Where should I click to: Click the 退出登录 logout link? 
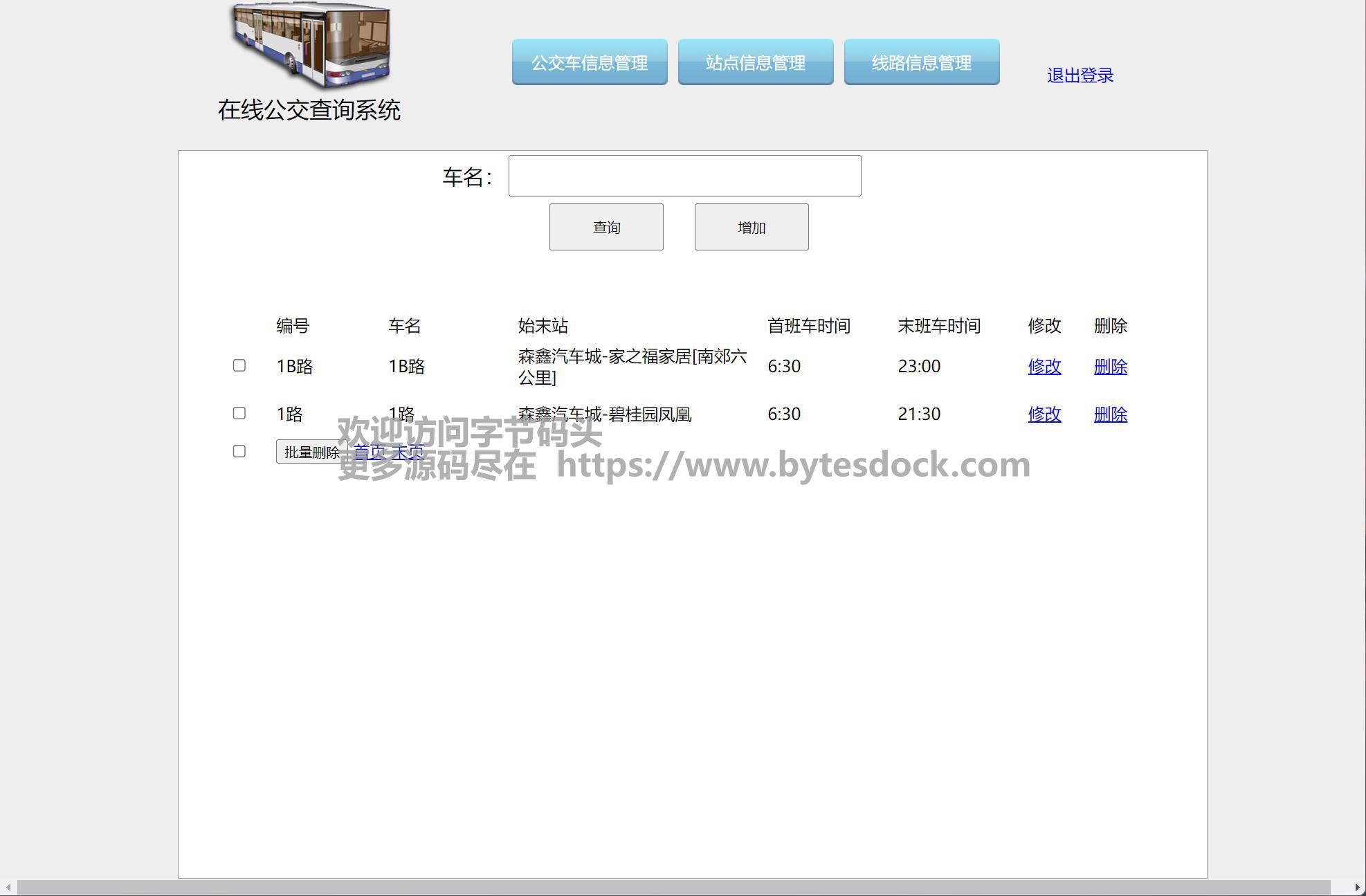click(x=1080, y=75)
